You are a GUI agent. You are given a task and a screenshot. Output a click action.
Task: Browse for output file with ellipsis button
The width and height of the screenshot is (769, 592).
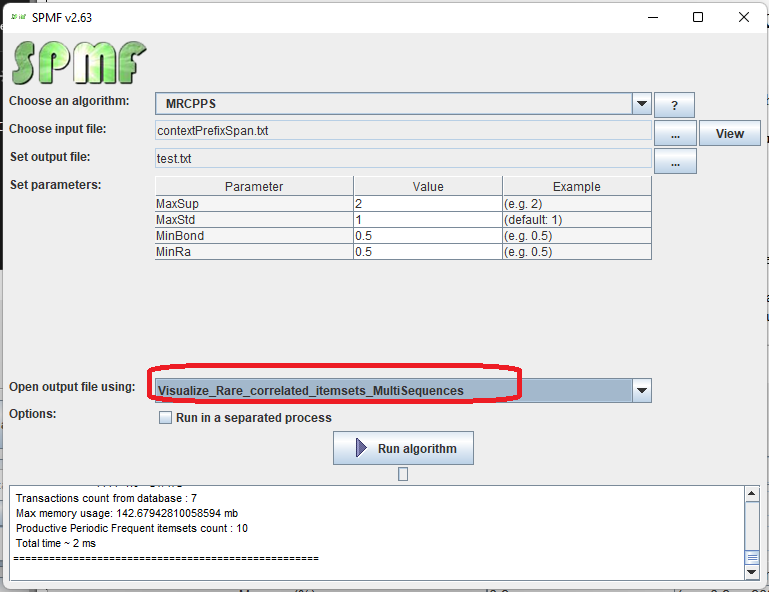point(674,161)
